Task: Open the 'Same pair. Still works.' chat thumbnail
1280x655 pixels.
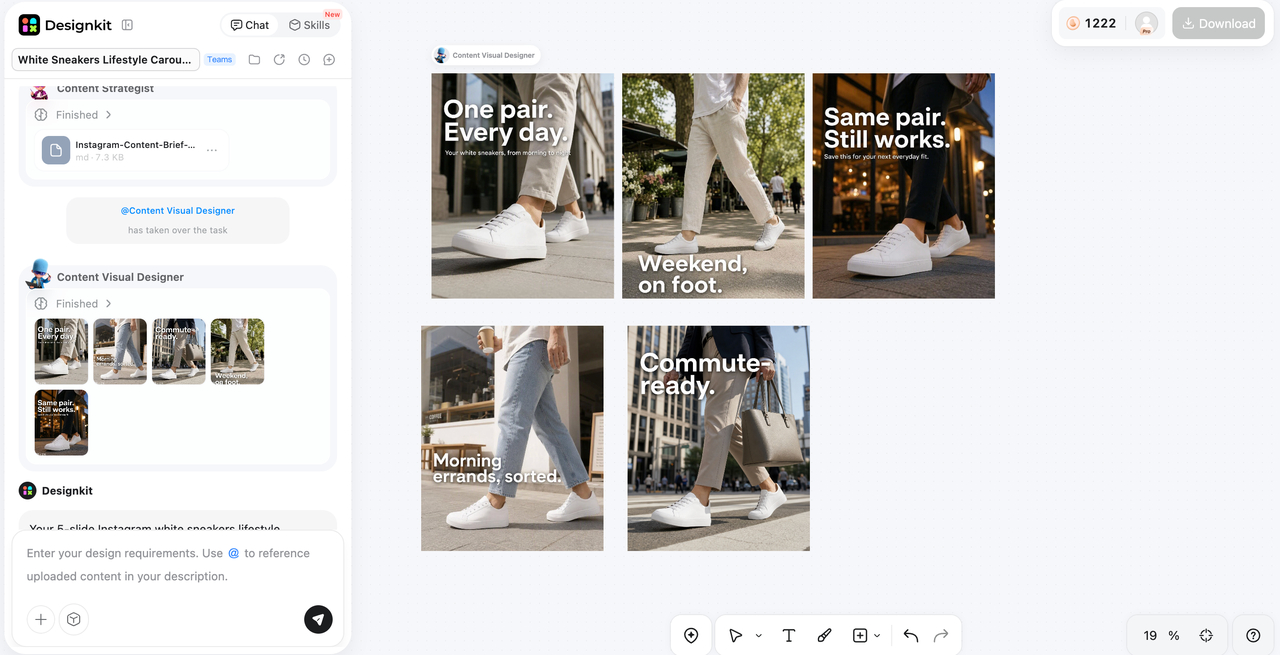Action: pyautogui.click(x=61, y=423)
